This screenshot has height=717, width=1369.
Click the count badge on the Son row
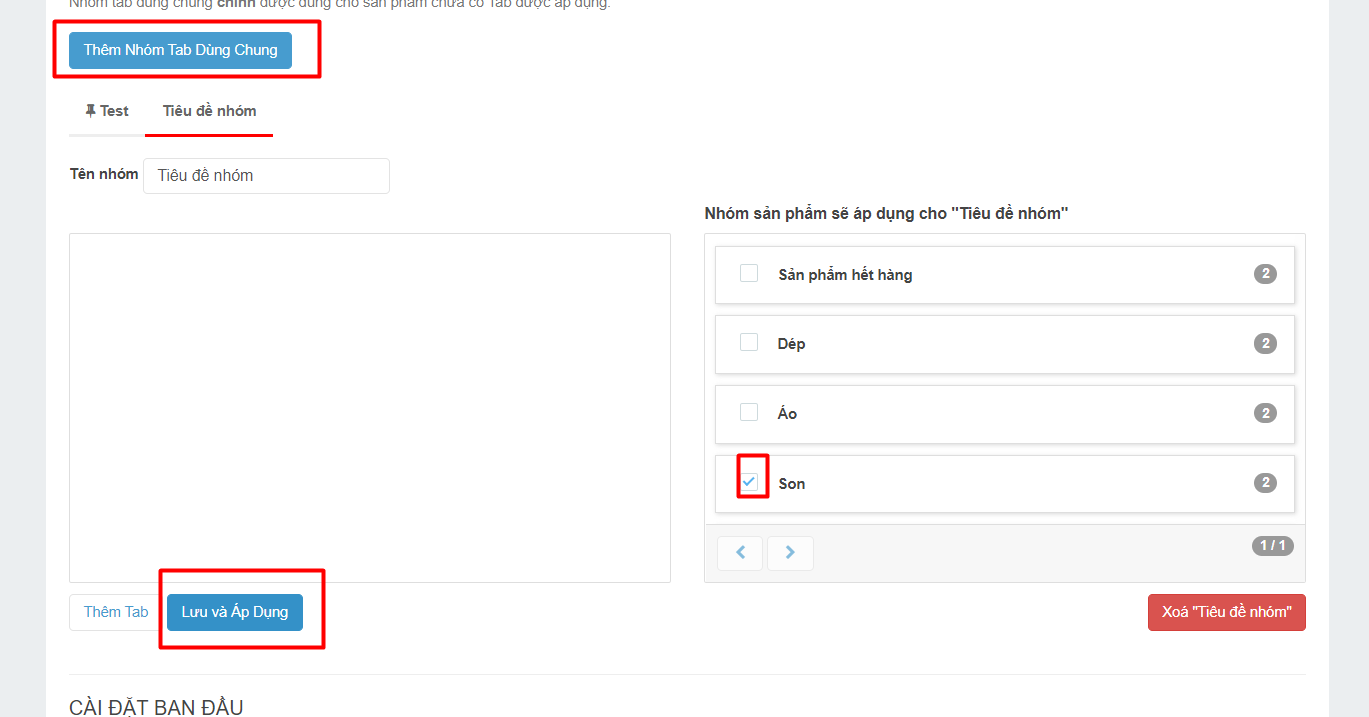click(1265, 483)
